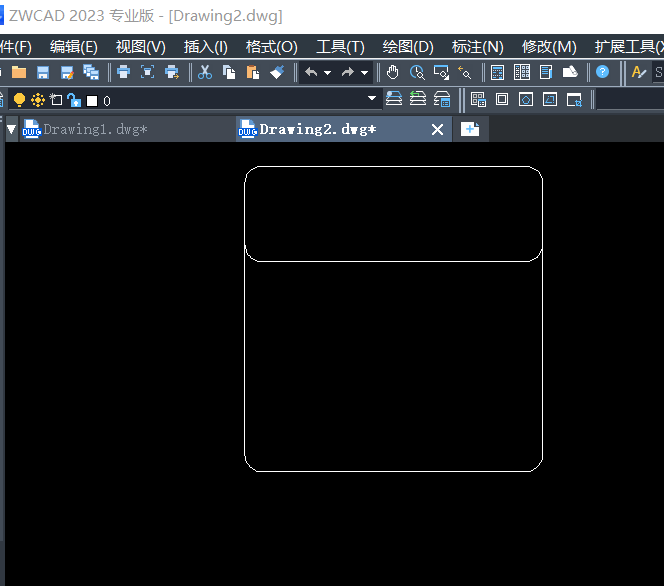The image size is (664, 586).
Task: Click the Save All icon
Action: (91, 72)
